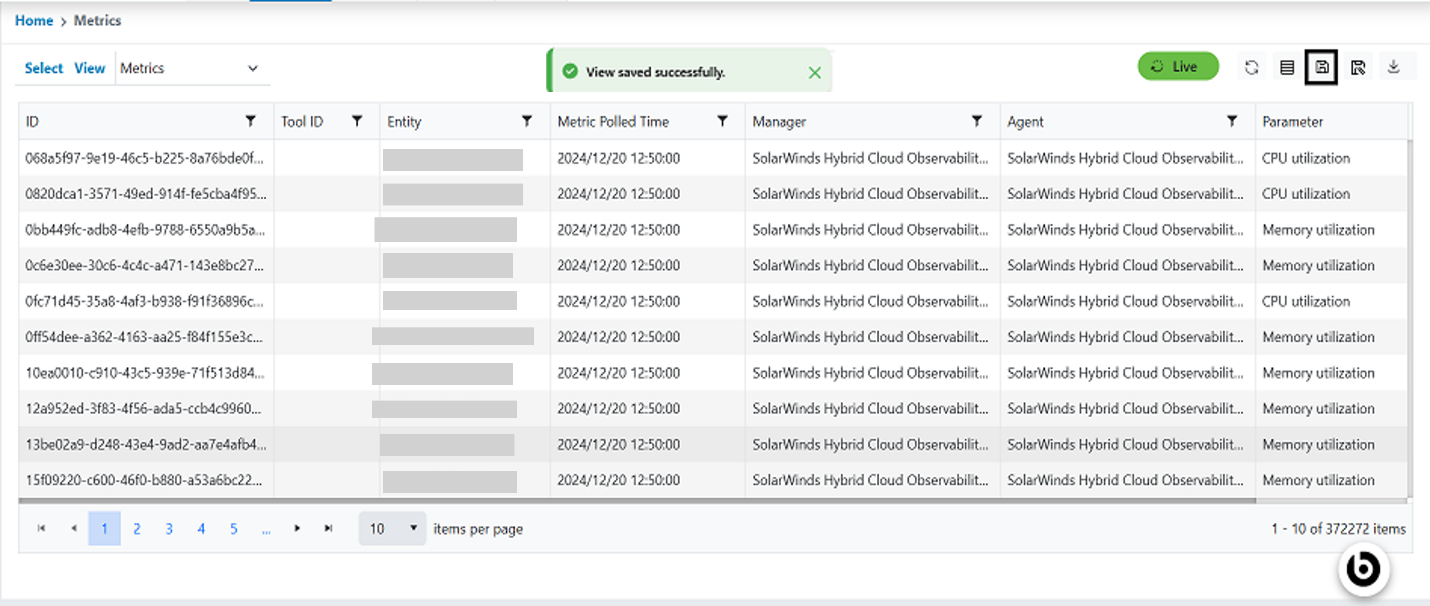Screen dimensions: 1430x606
Task: Click the round chat widget button
Action: click(1363, 569)
